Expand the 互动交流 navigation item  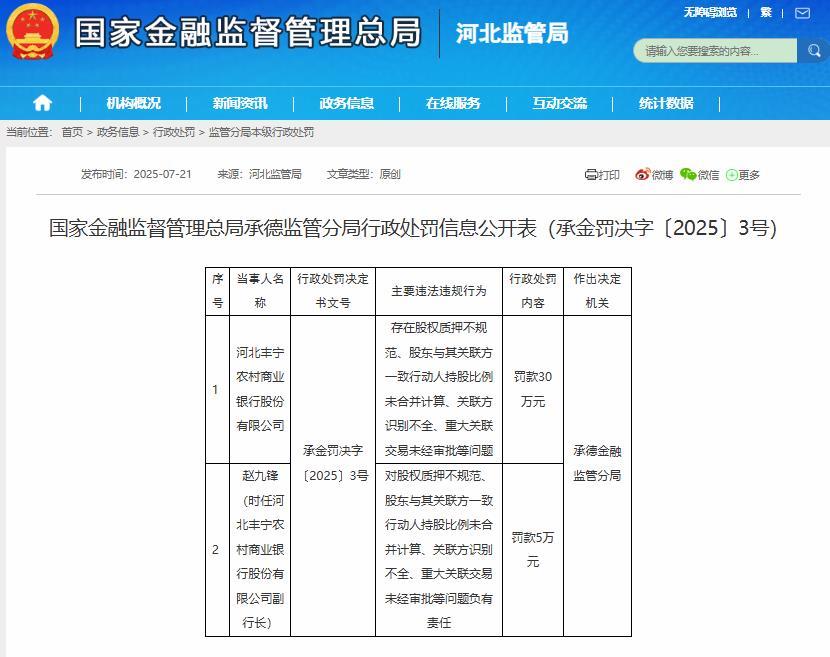click(560, 103)
